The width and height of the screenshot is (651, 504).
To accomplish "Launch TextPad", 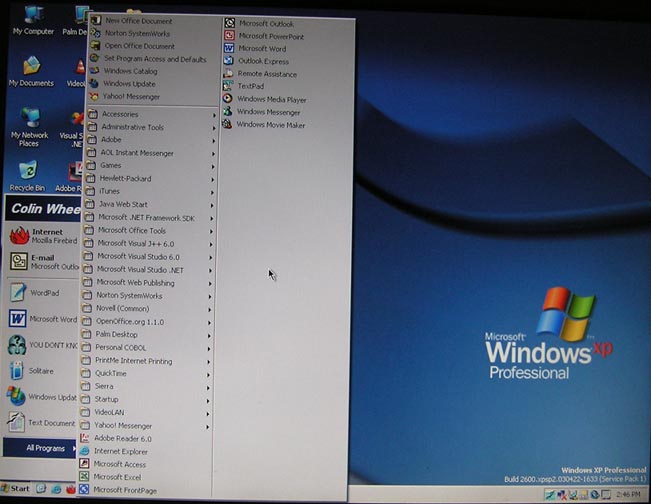I will 244,86.
